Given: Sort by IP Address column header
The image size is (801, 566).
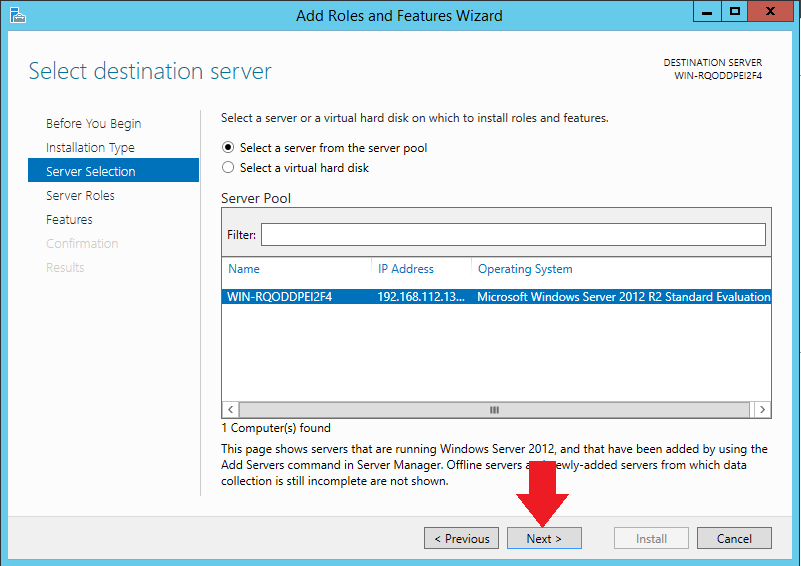Looking at the screenshot, I should point(420,269).
